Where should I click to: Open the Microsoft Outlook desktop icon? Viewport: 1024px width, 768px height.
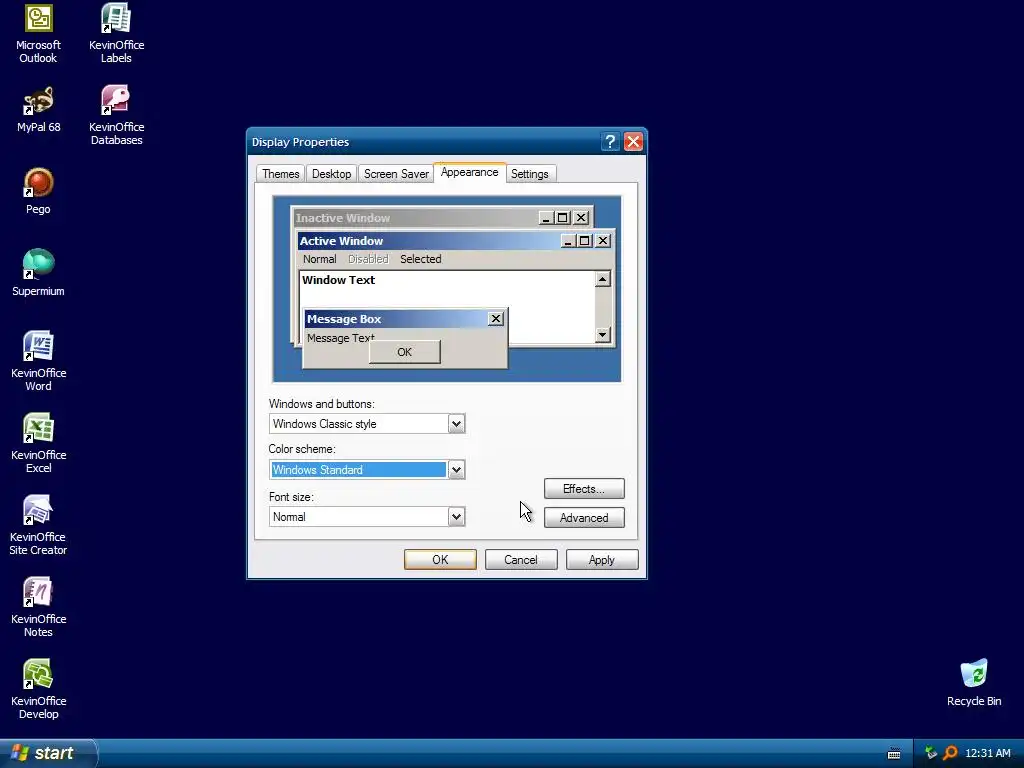[39, 33]
